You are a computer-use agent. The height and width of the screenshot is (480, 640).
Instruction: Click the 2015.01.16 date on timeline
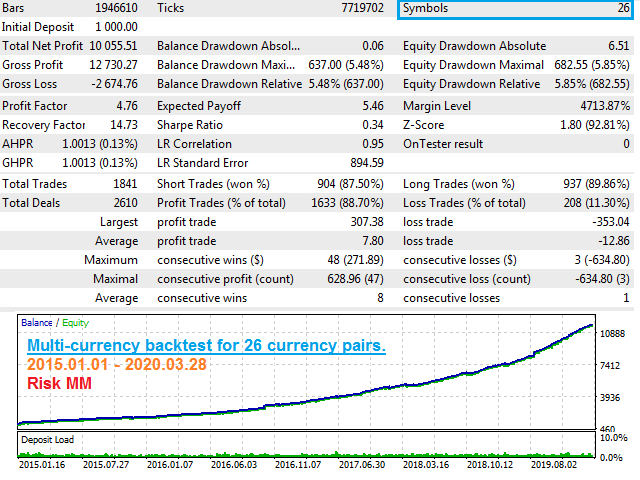[42, 464]
